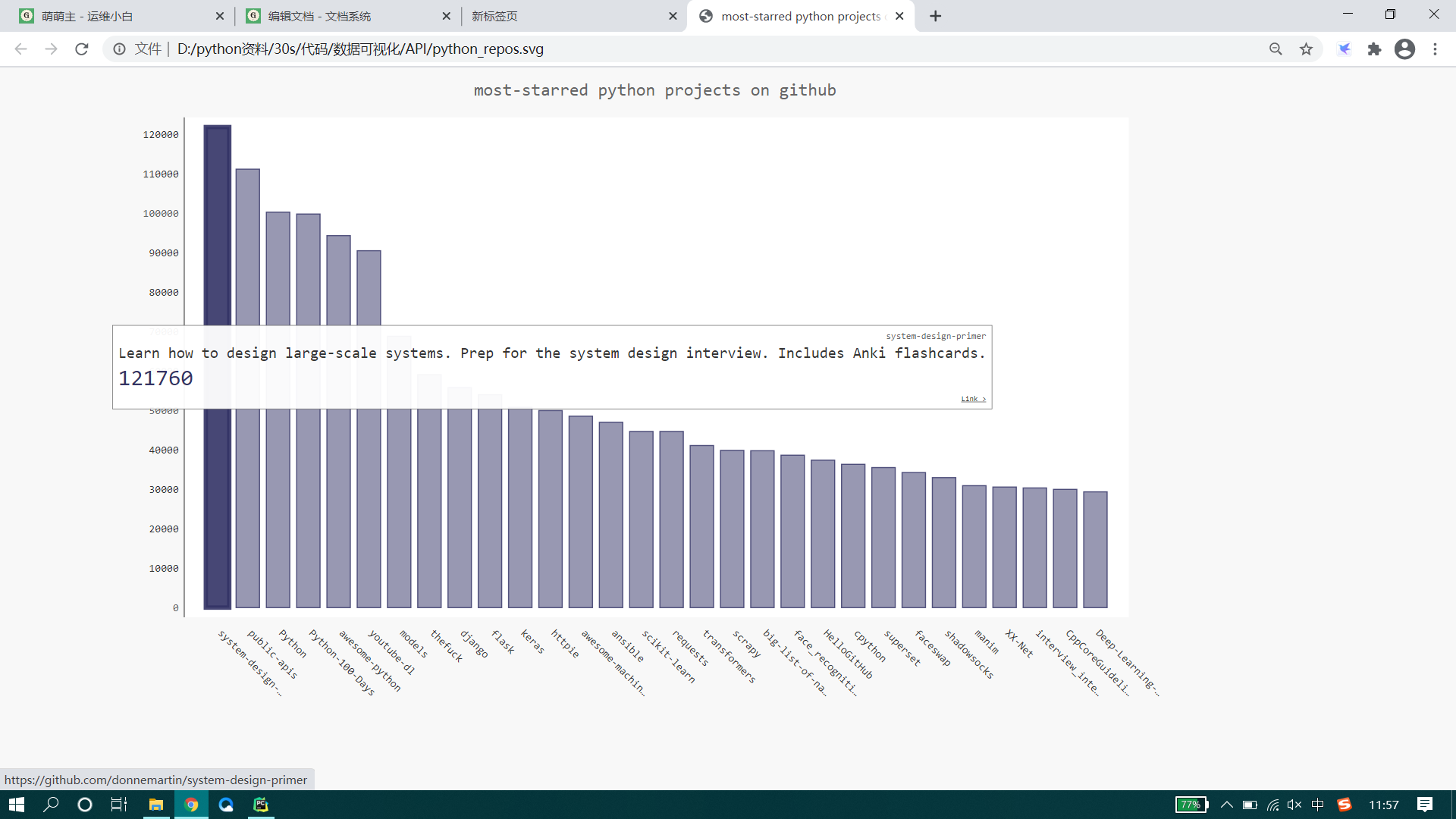The width and height of the screenshot is (1456, 819).
Task: Click the HelloGitHub bar in chart
Action: click(x=823, y=534)
